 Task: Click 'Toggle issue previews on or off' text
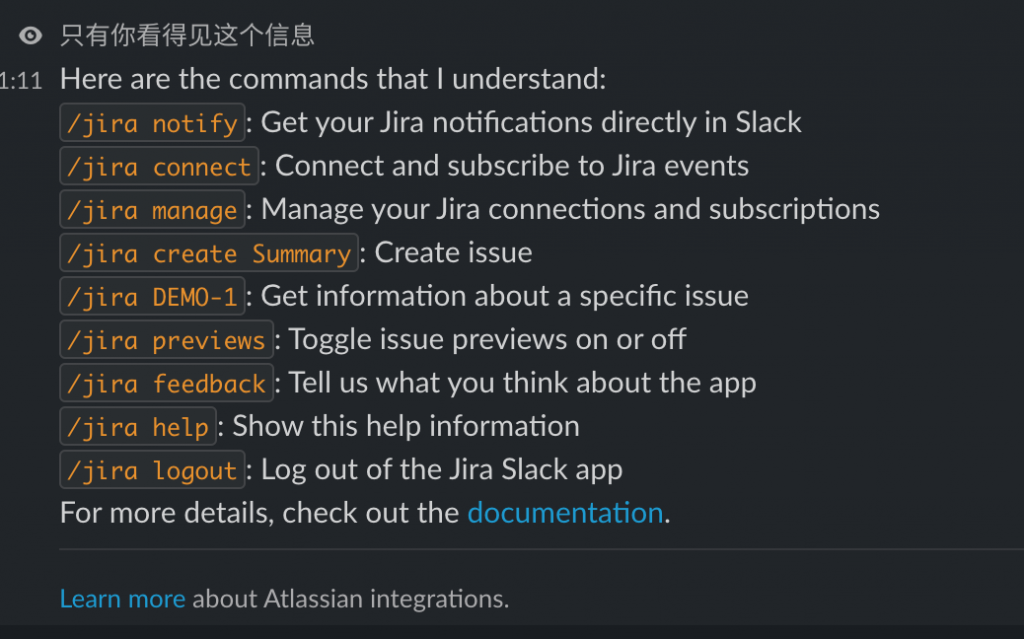[487, 340]
